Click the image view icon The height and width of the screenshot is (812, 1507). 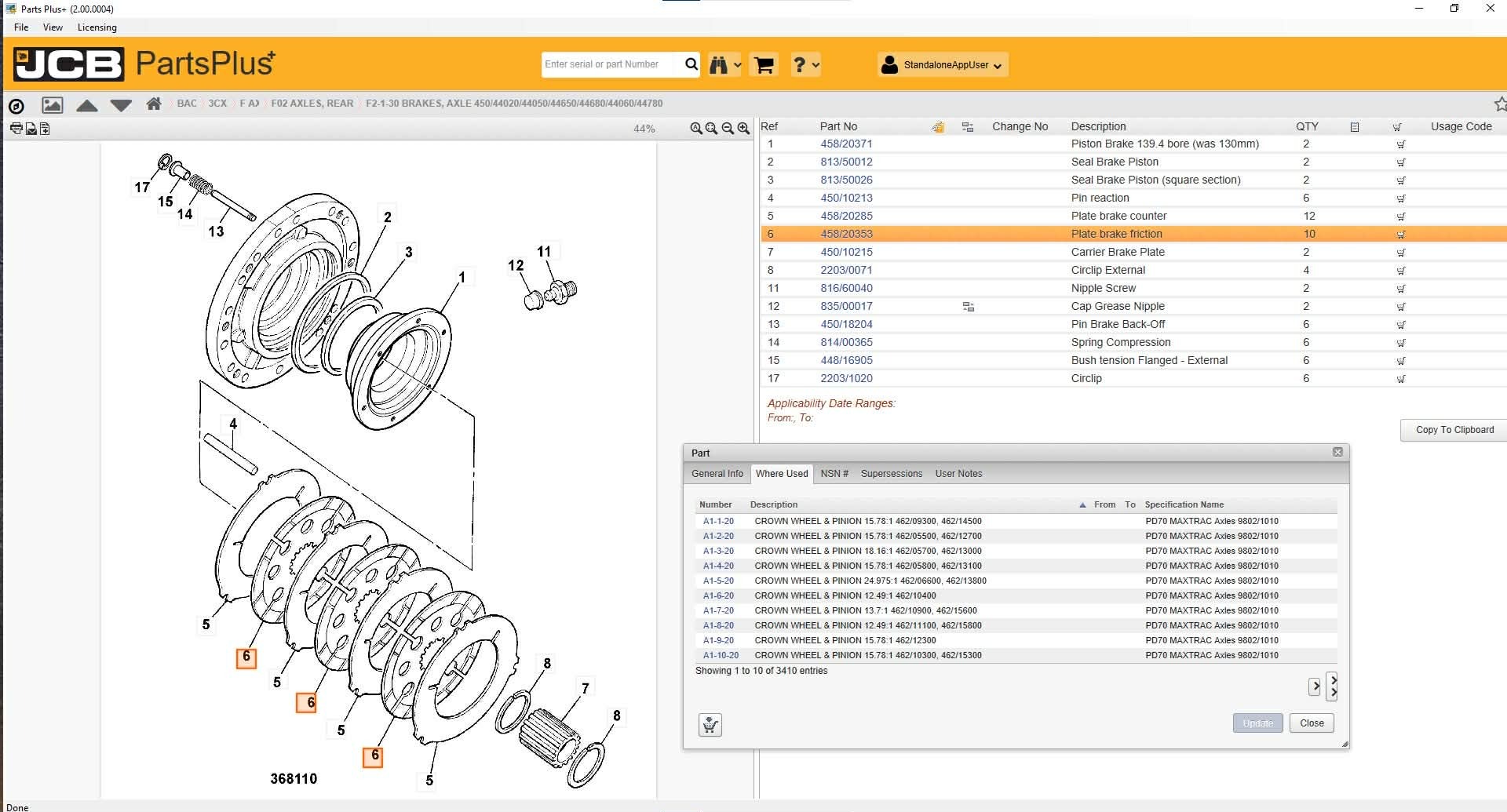[52, 104]
